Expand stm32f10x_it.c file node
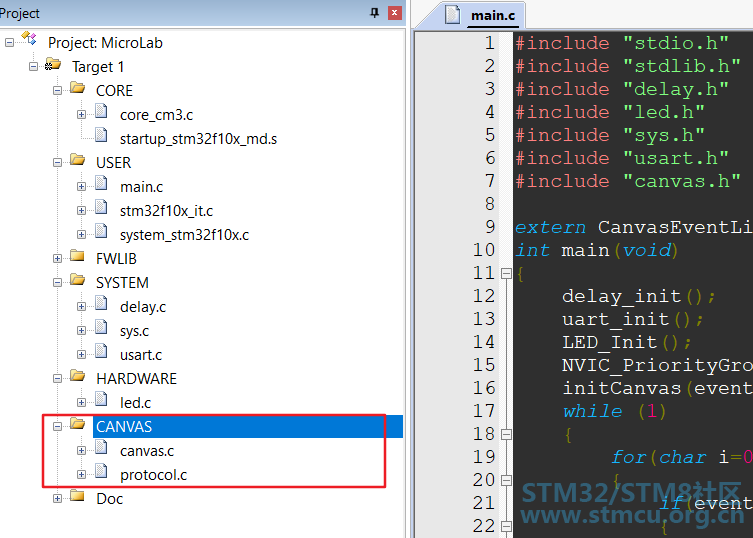Screen dimensions: 753x538 [81, 210]
